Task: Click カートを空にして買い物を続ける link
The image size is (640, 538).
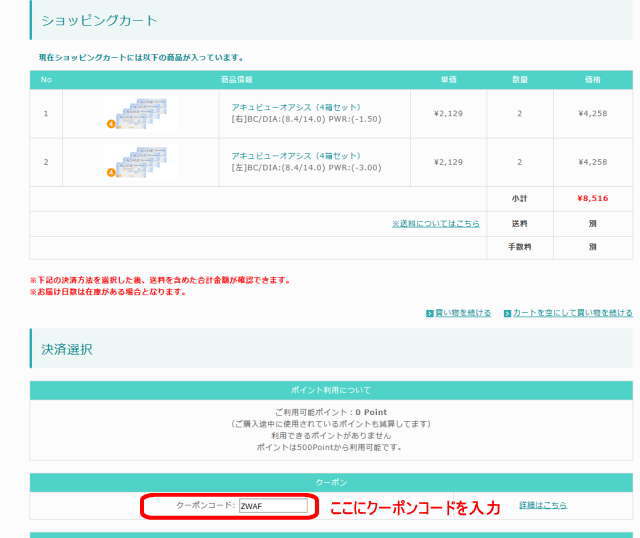Action: pyautogui.click(x=573, y=313)
